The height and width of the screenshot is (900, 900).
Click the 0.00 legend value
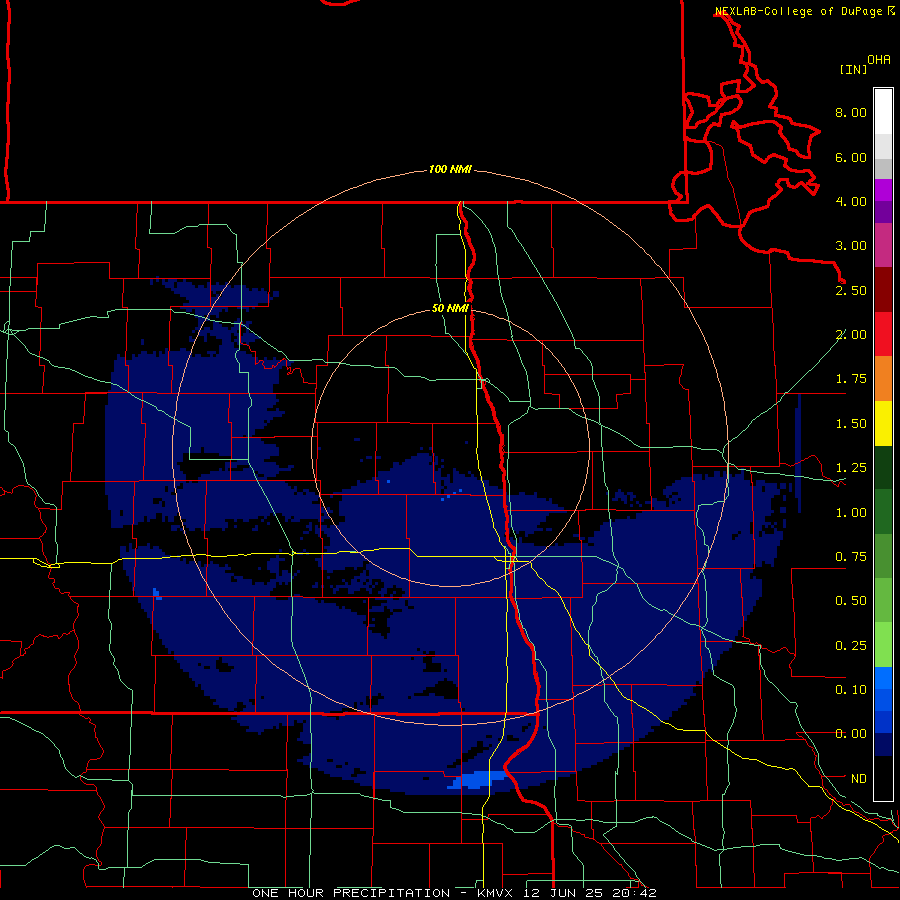851,734
